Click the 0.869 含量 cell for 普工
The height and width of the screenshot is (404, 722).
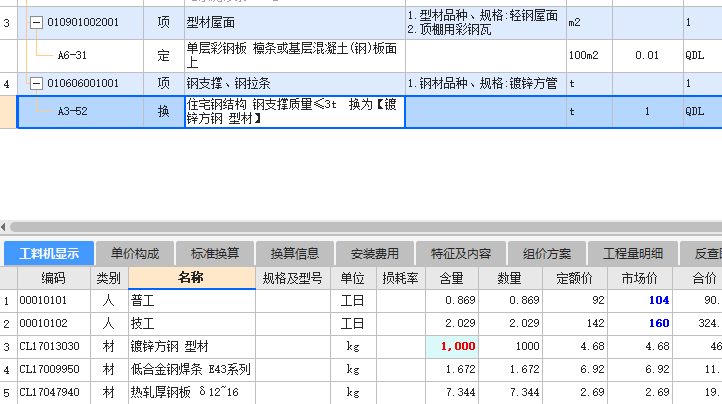452,301
